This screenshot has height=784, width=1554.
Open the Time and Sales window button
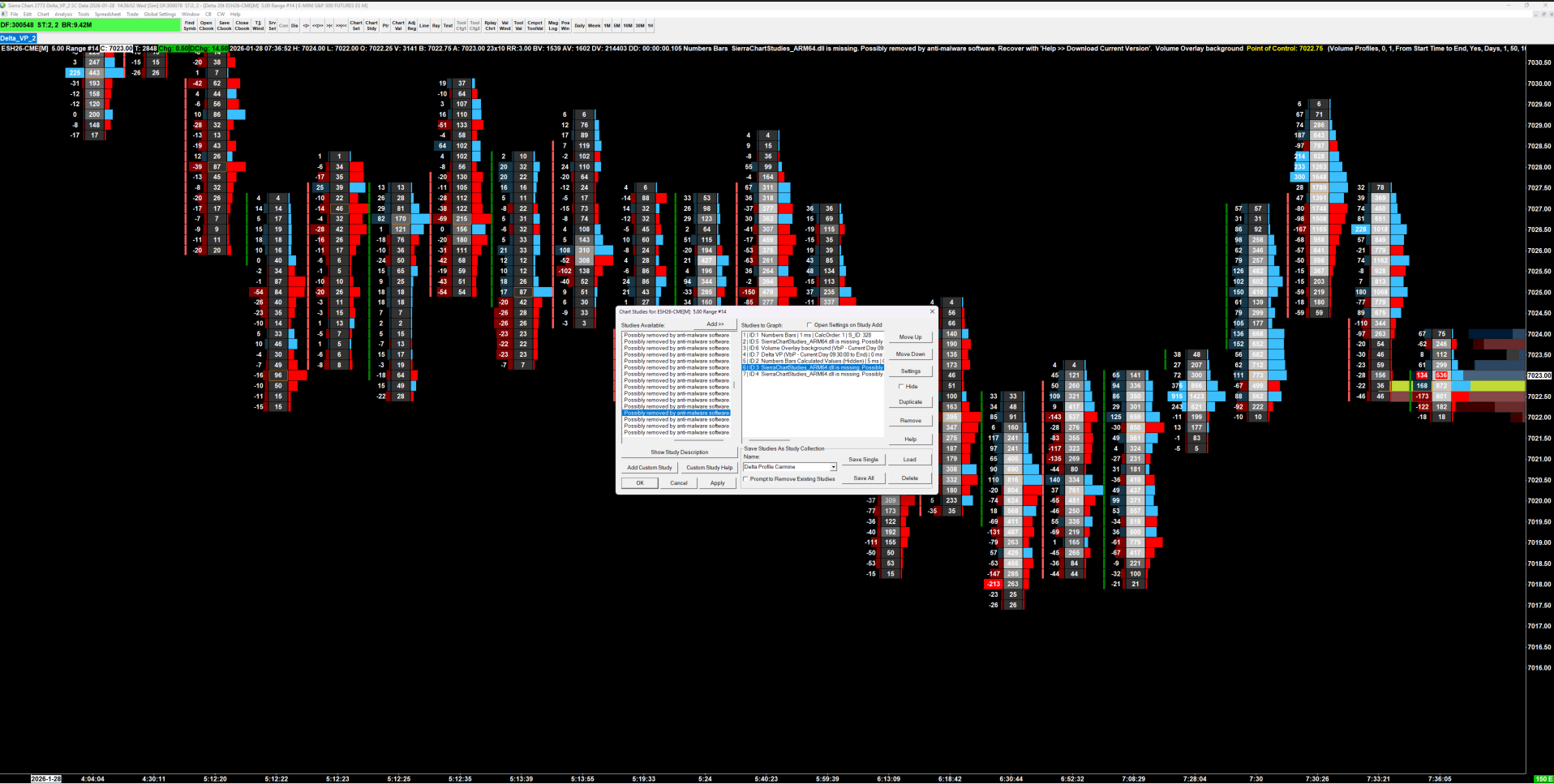(x=258, y=25)
